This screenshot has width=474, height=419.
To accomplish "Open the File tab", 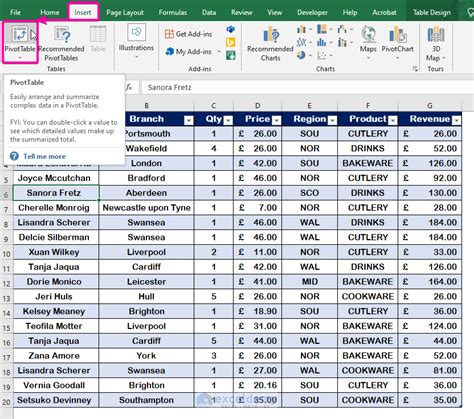I will [x=15, y=12].
